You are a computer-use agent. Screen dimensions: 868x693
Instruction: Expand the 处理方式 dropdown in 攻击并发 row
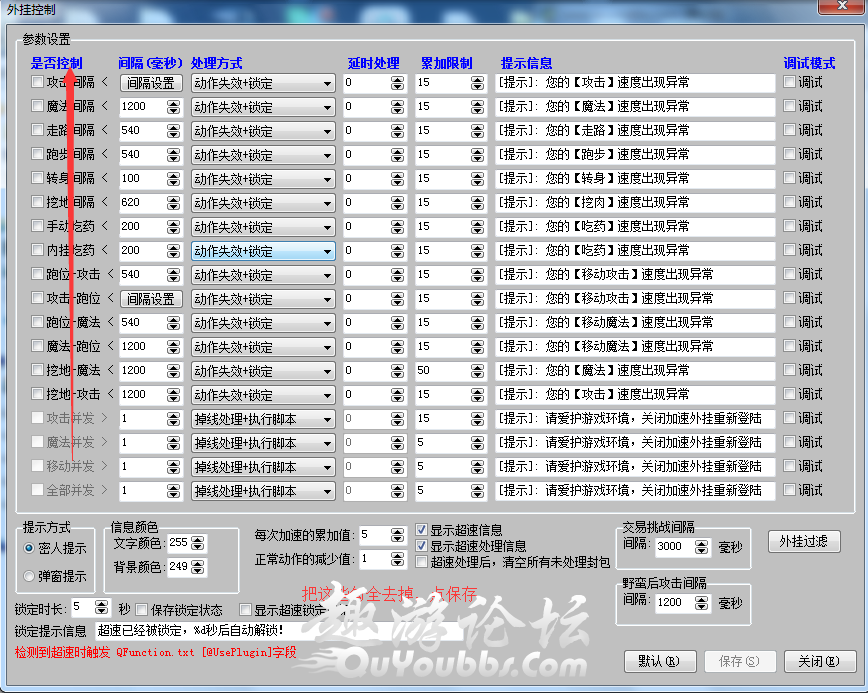click(262, 419)
